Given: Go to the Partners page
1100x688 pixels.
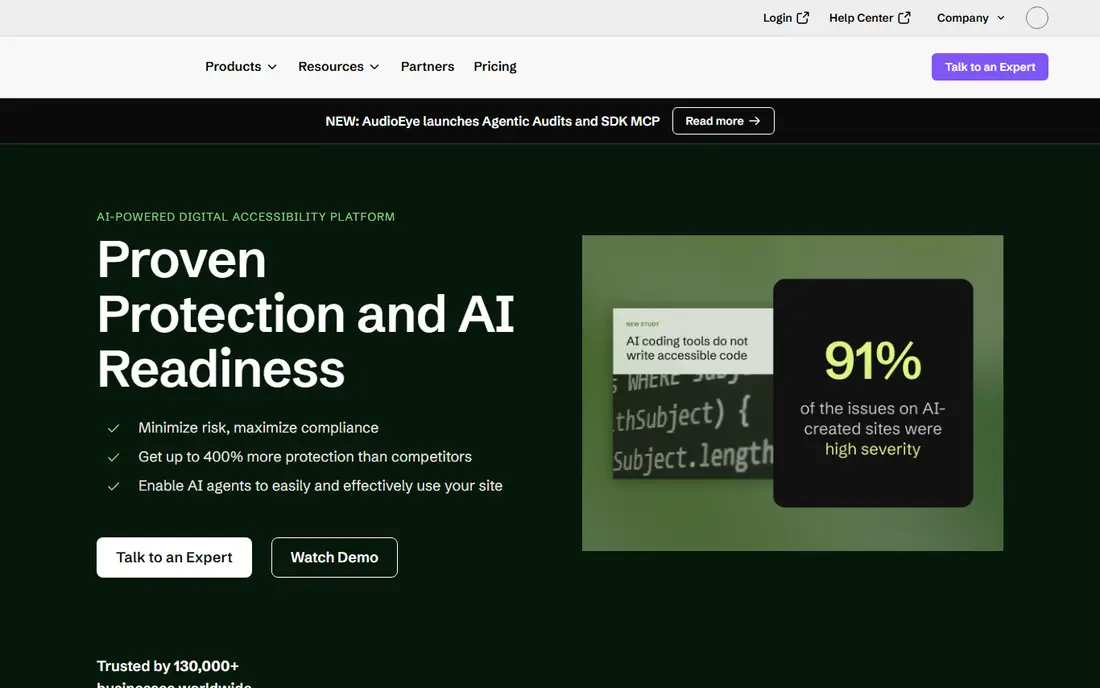Looking at the screenshot, I should [x=427, y=67].
